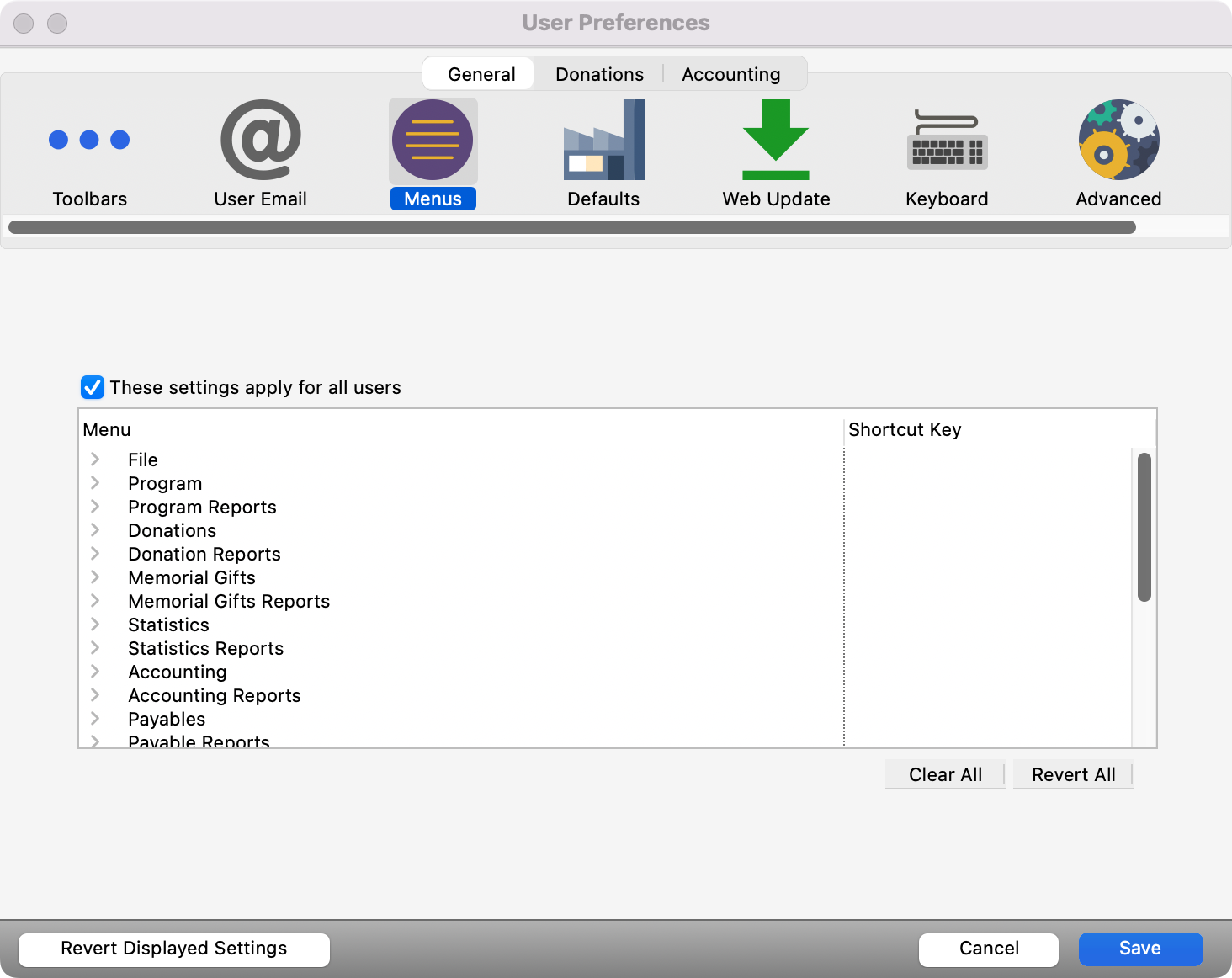This screenshot has height=978, width=1232.
Task: Click the Revert All button
Action: [x=1073, y=774]
